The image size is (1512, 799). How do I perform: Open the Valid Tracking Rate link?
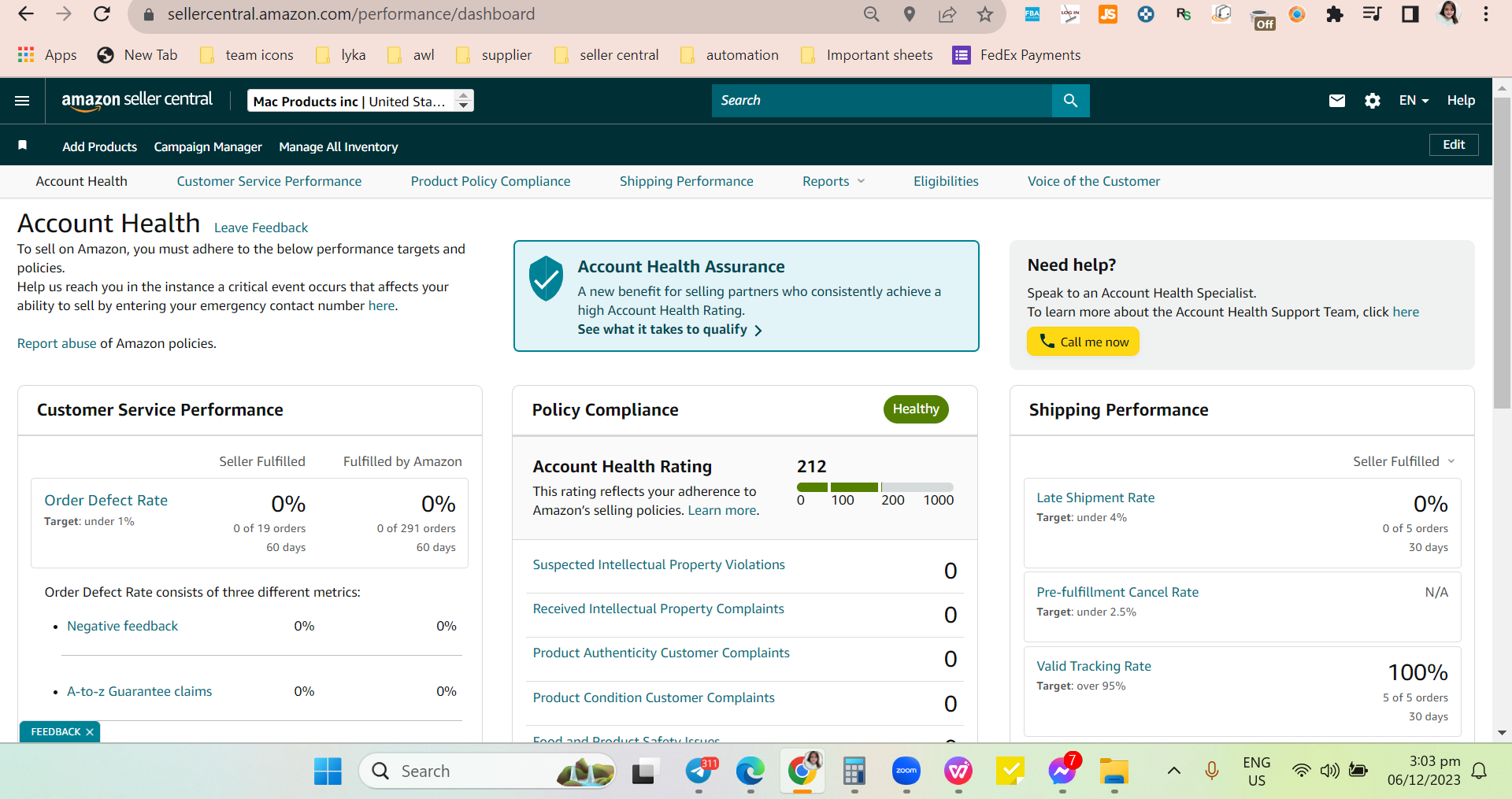[1094, 666]
